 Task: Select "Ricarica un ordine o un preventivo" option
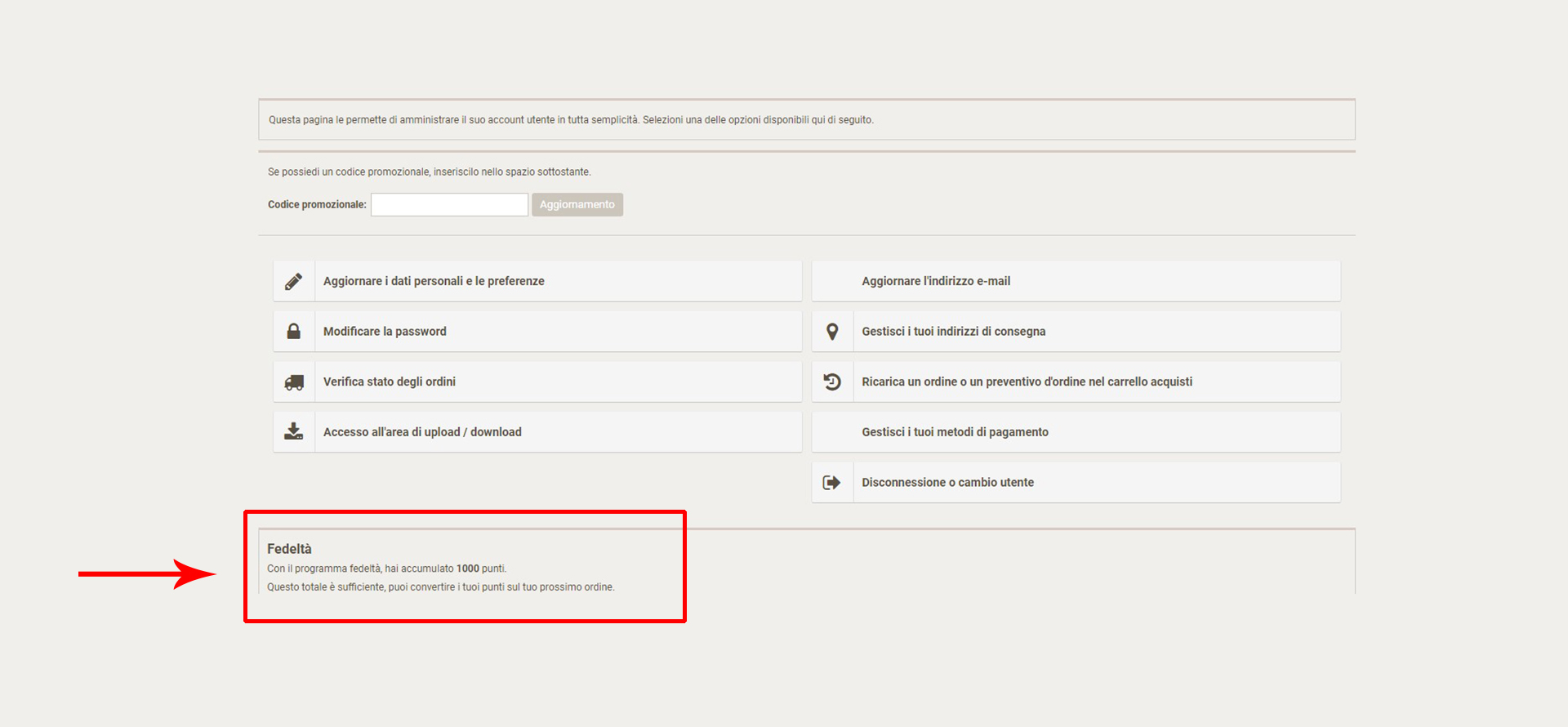(x=1027, y=382)
